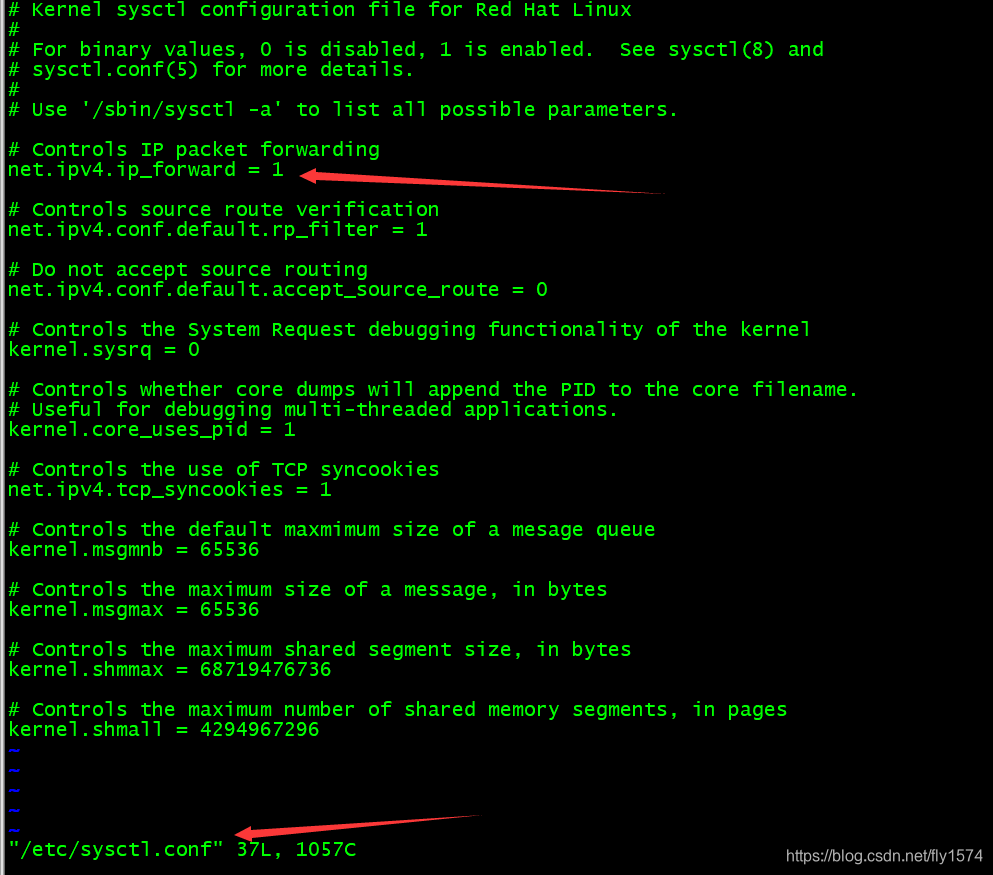
Task: Click the 37L, 1057C status text
Action: pyautogui.click(x=296, y=850)
